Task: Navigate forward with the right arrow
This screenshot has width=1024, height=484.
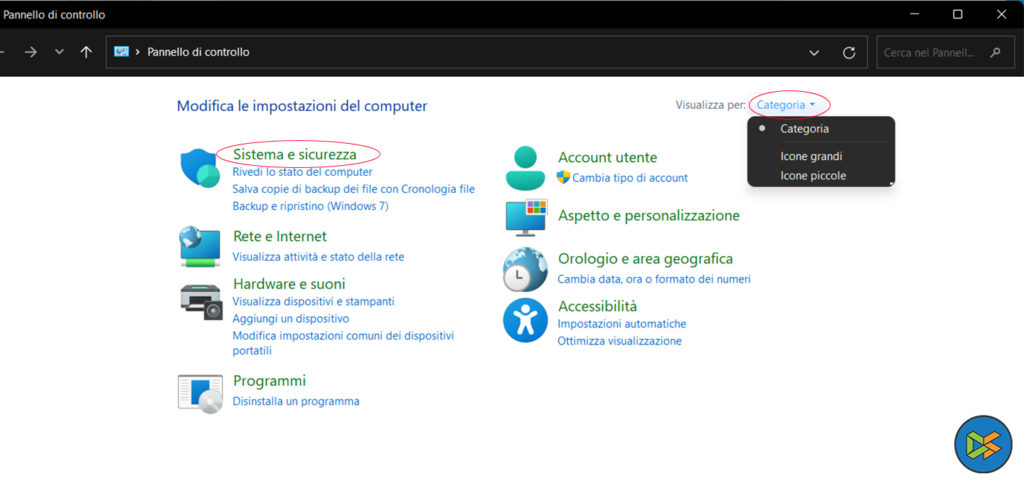Action: point(31,52)
